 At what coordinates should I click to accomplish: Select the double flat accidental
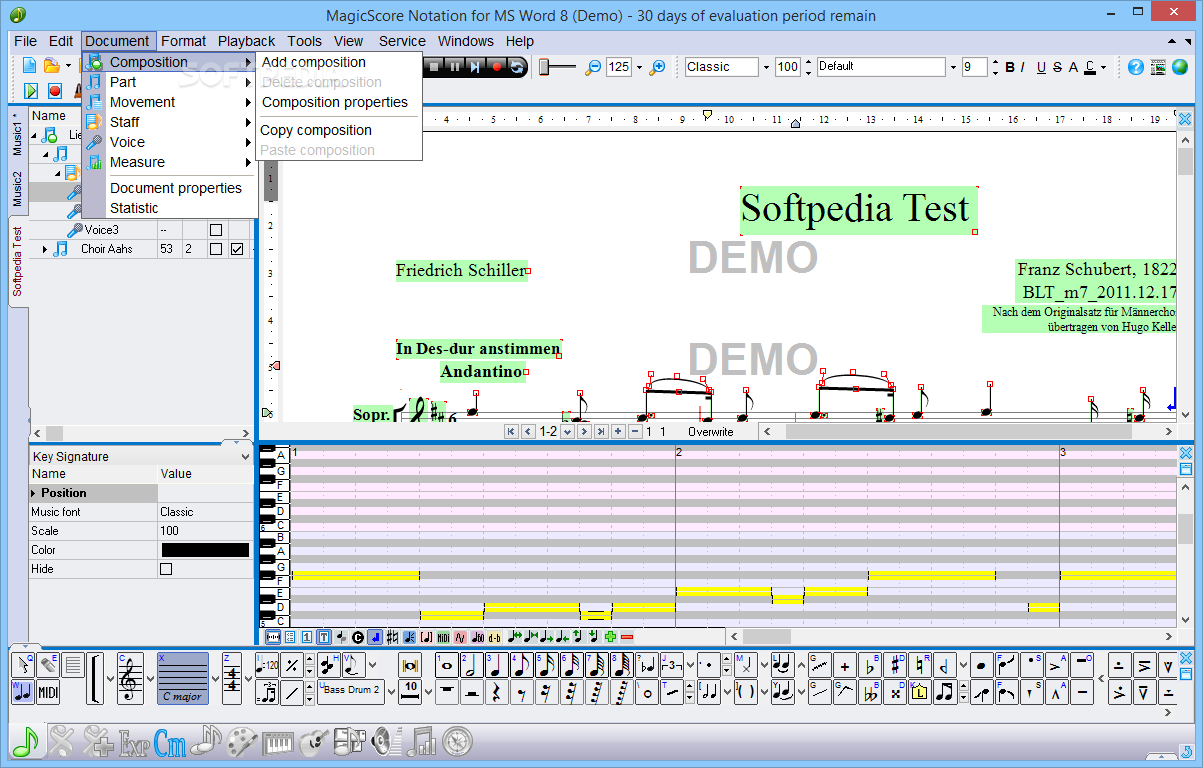point(870,692)
